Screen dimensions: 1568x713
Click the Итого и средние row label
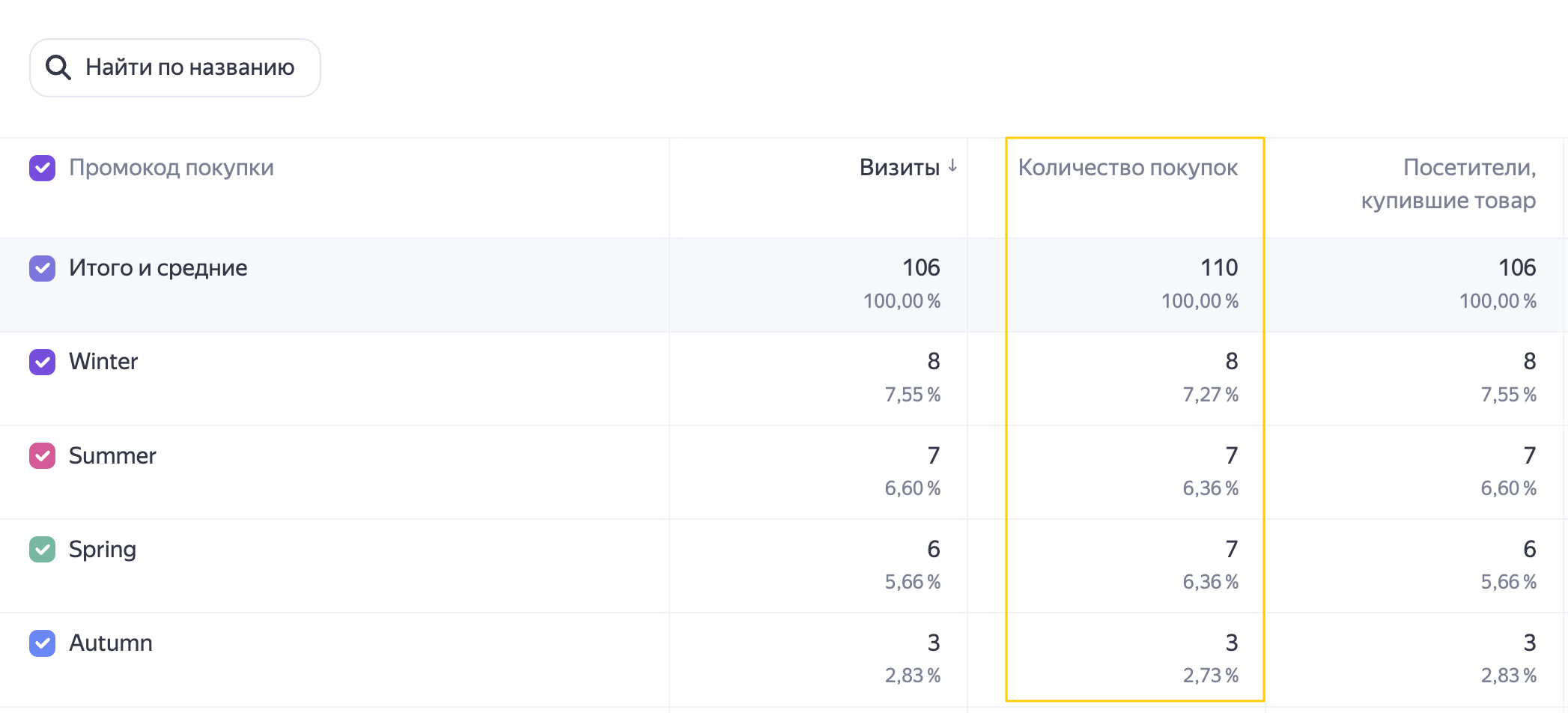click(x=158, y=268)
